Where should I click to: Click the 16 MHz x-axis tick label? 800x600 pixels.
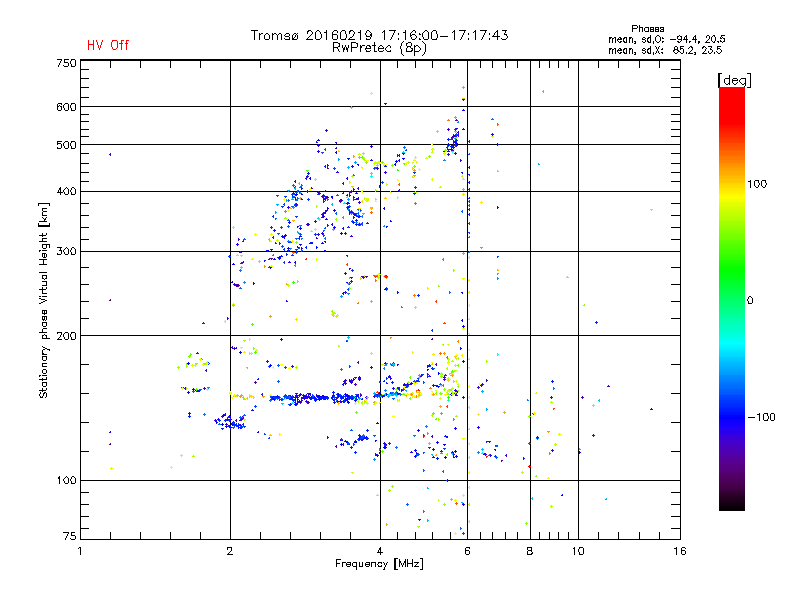680,552
